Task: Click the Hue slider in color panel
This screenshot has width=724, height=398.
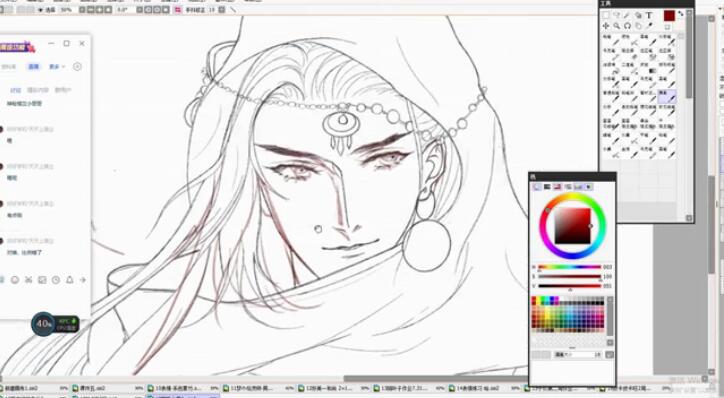Action: point(569,267)
